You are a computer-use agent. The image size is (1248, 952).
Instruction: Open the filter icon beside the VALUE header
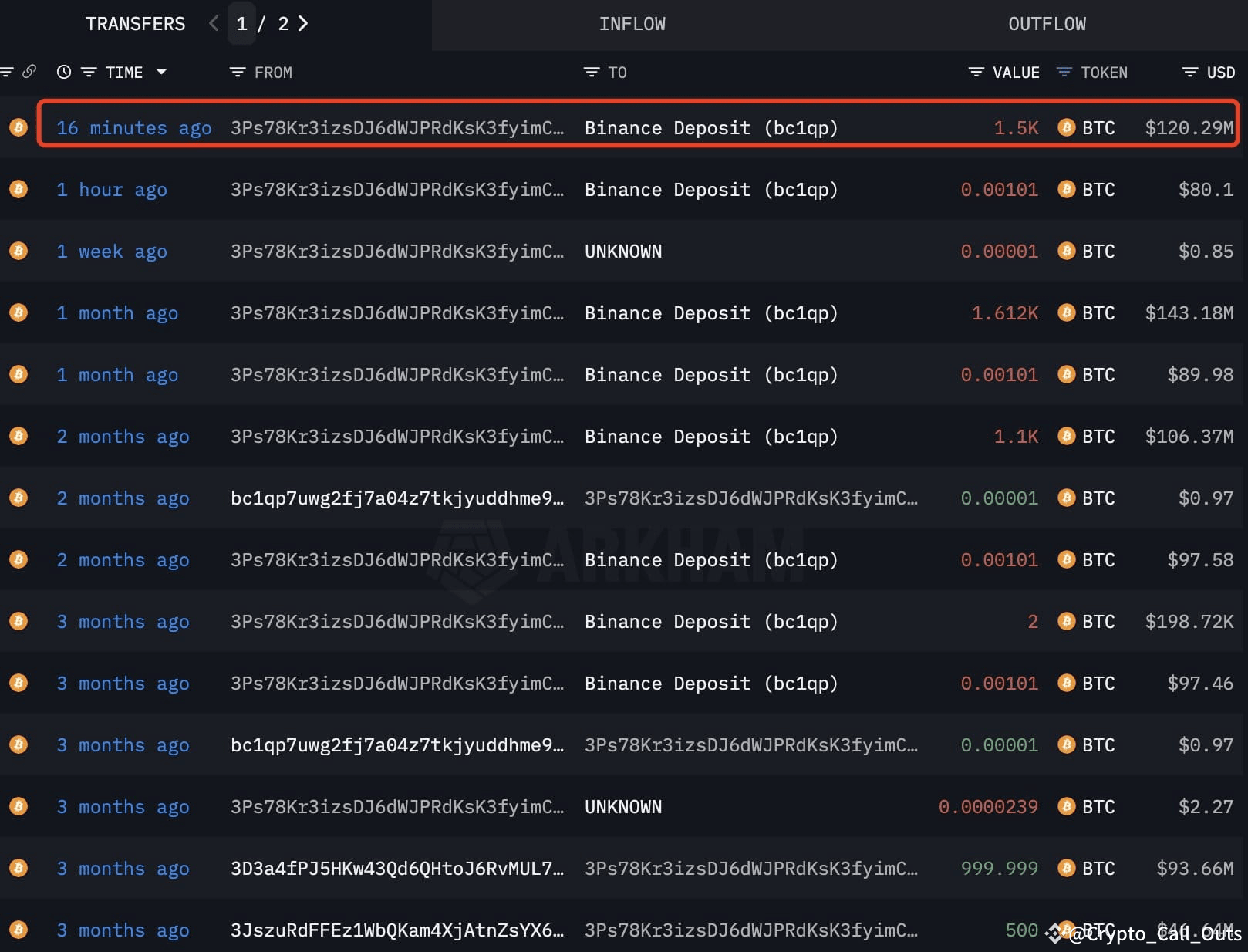[x=976, y=73]
